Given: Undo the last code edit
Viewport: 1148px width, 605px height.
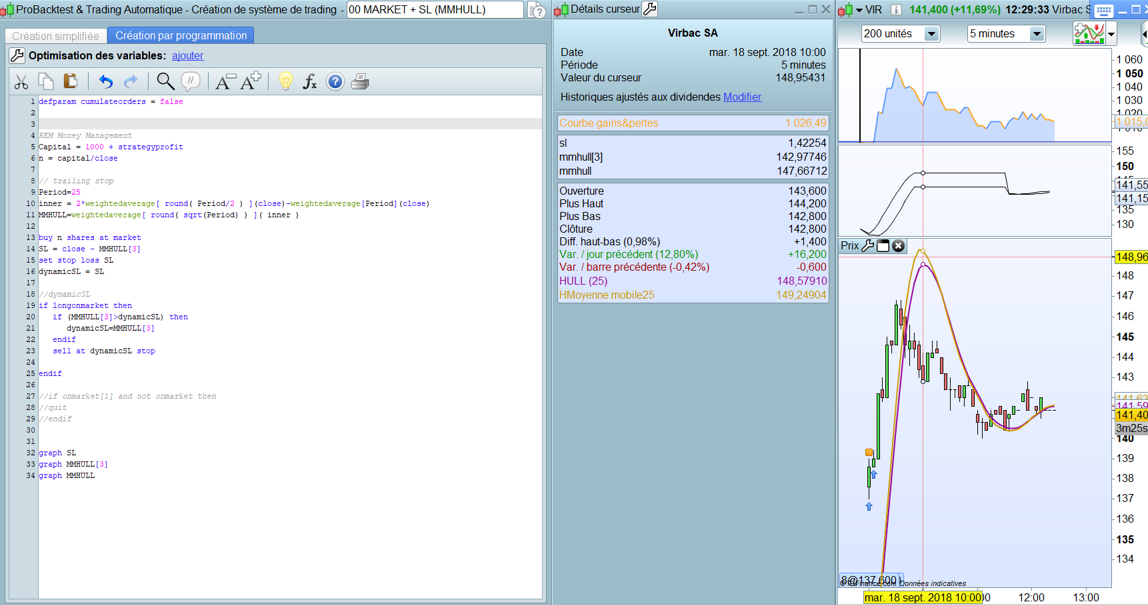Looking at the screenshot, I should click(x=105, y=82).
